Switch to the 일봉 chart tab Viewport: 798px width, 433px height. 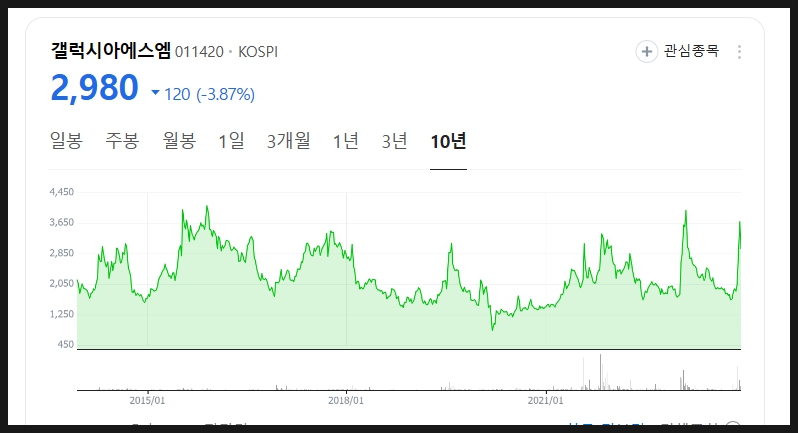tap(66, 141)
